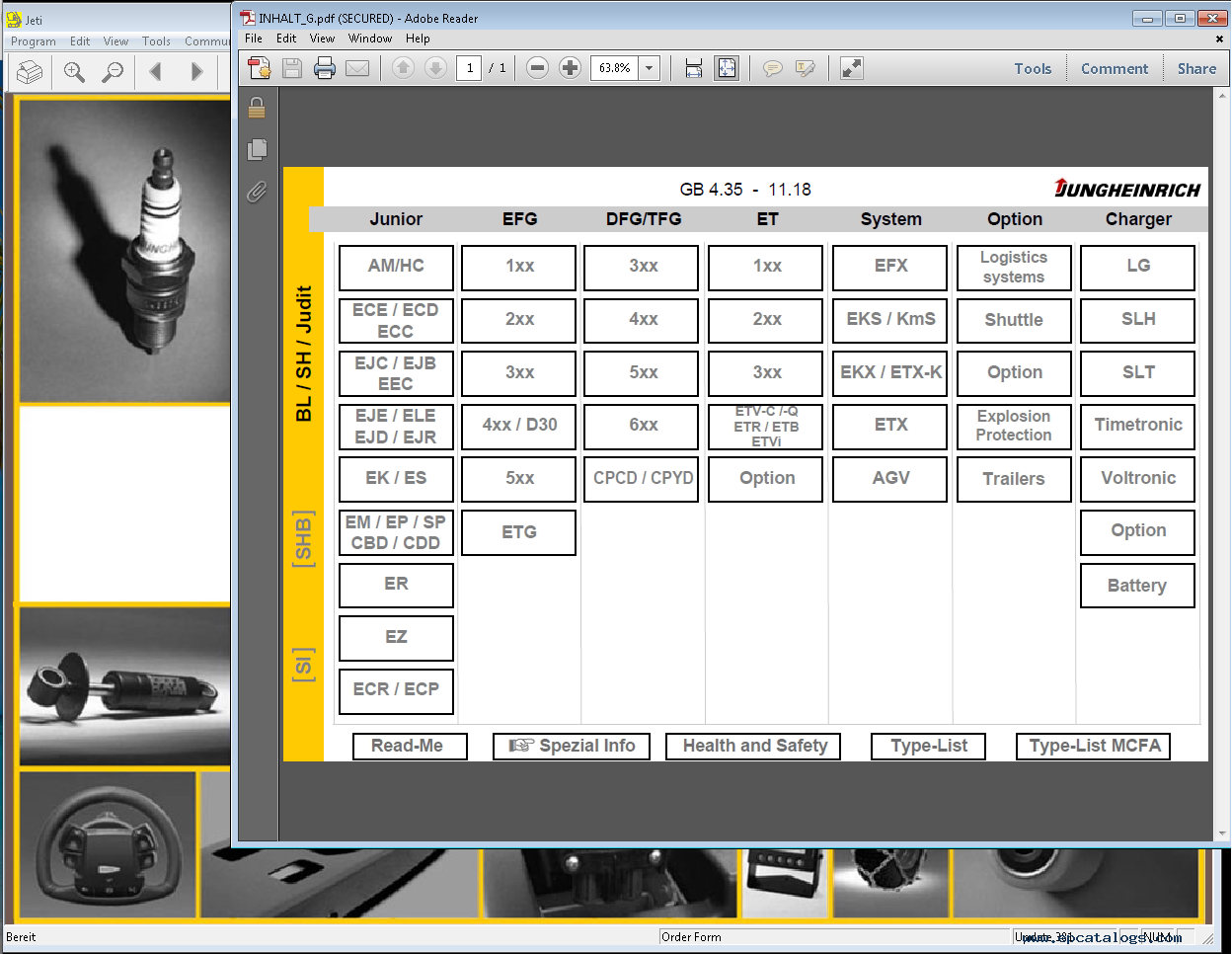Select the Battery button

click(1137, 586)
